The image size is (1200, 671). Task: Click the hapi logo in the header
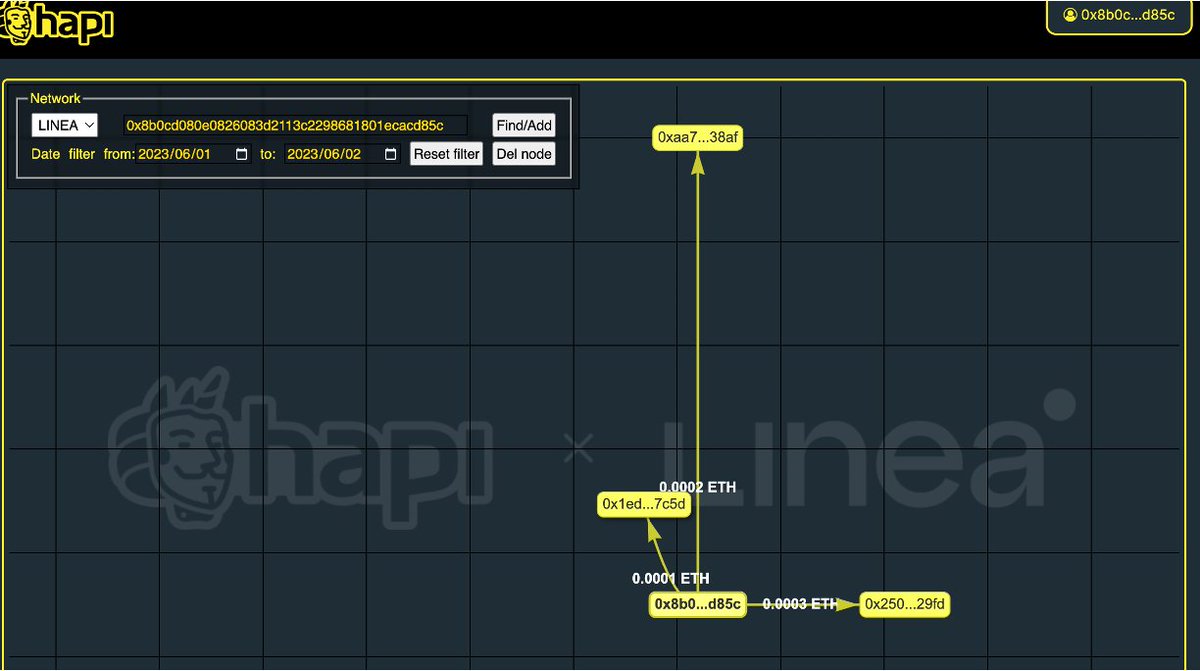[x=57, y=23]
